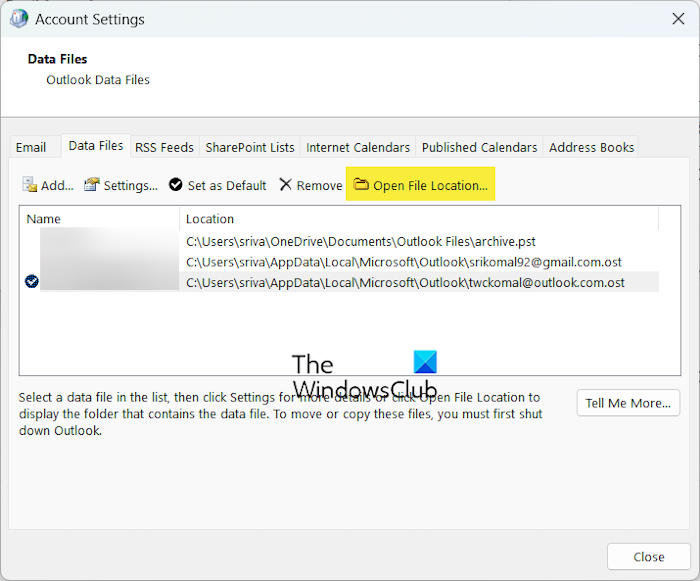The image size is (700, 581).
Task: Select the Data Files tab
Action: [x=96, y=146]
